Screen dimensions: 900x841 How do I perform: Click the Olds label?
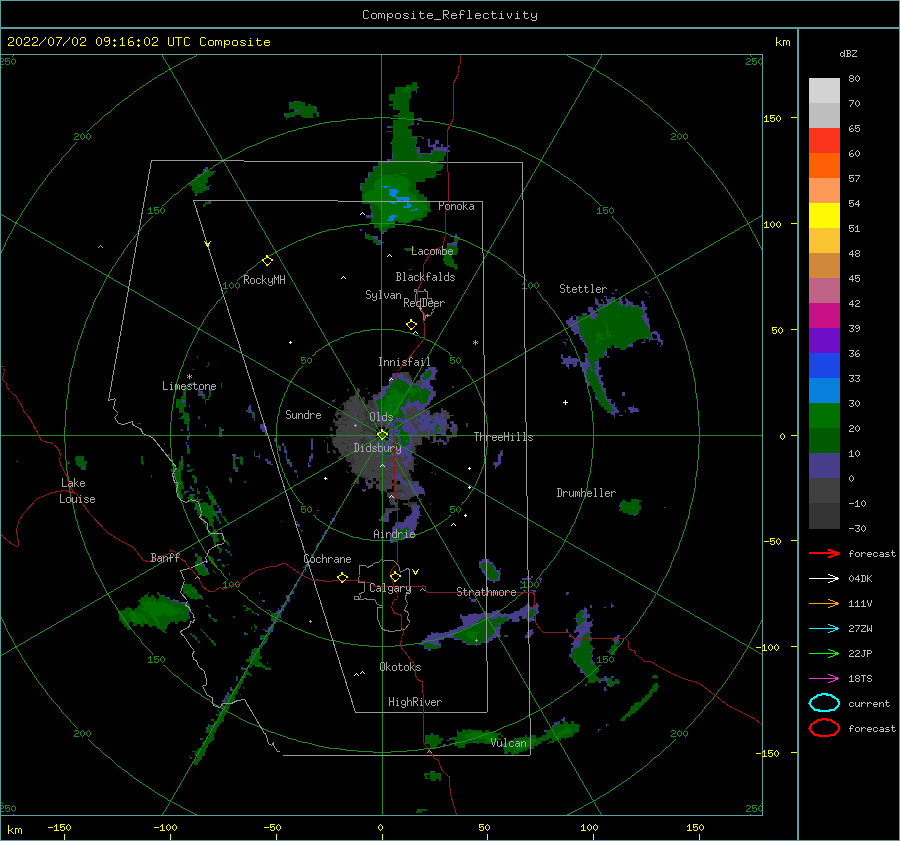(x=381, y=417)
